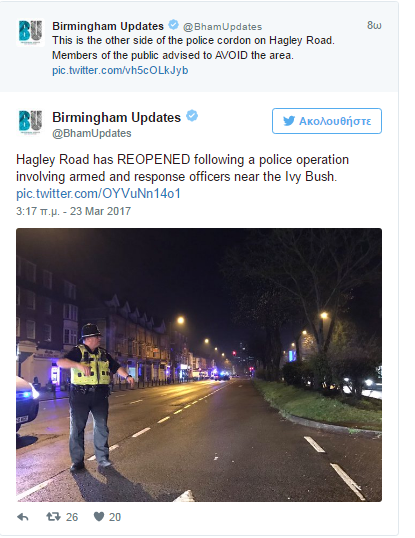Click the 8ω time indicator

tap(374, 25)
